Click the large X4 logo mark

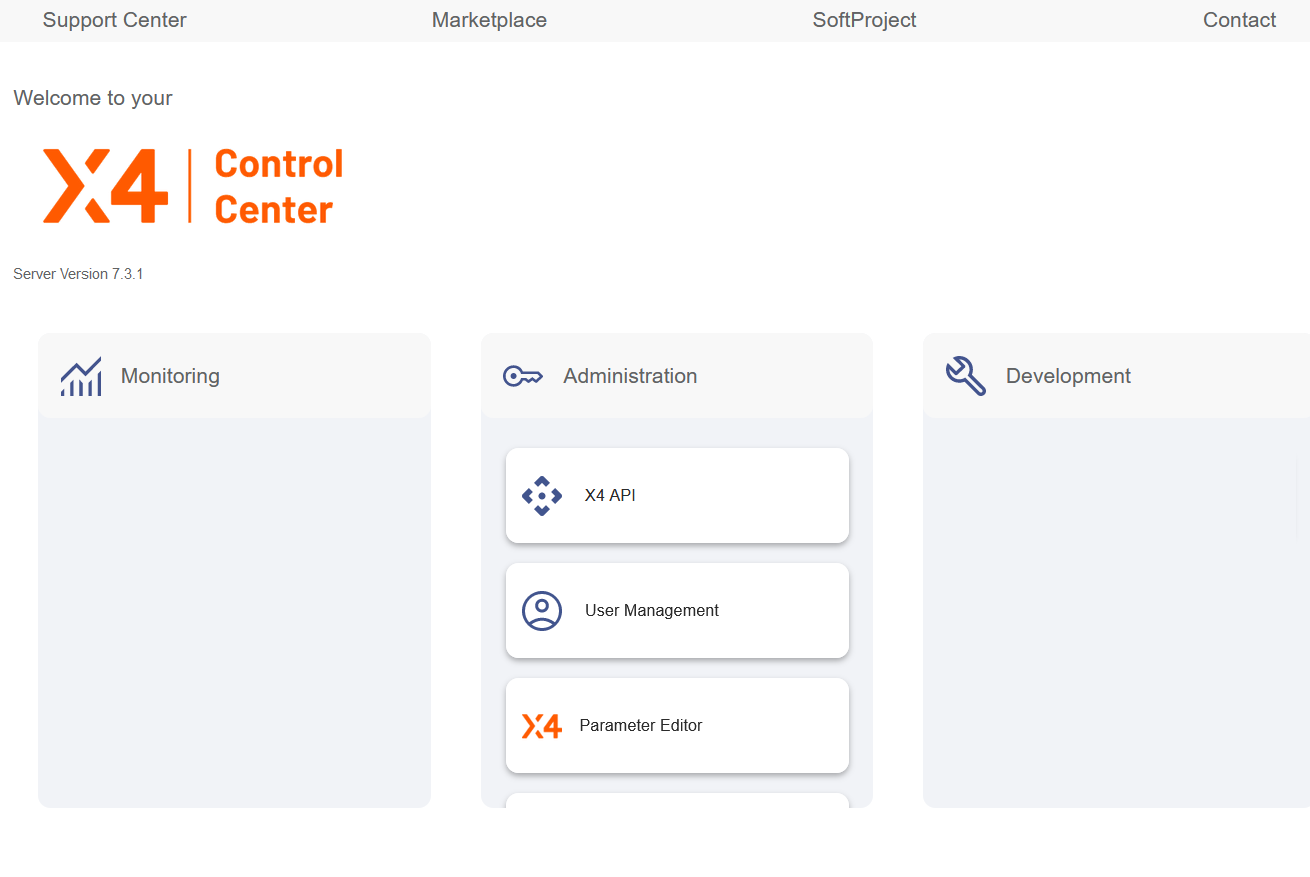pos(105,186)
